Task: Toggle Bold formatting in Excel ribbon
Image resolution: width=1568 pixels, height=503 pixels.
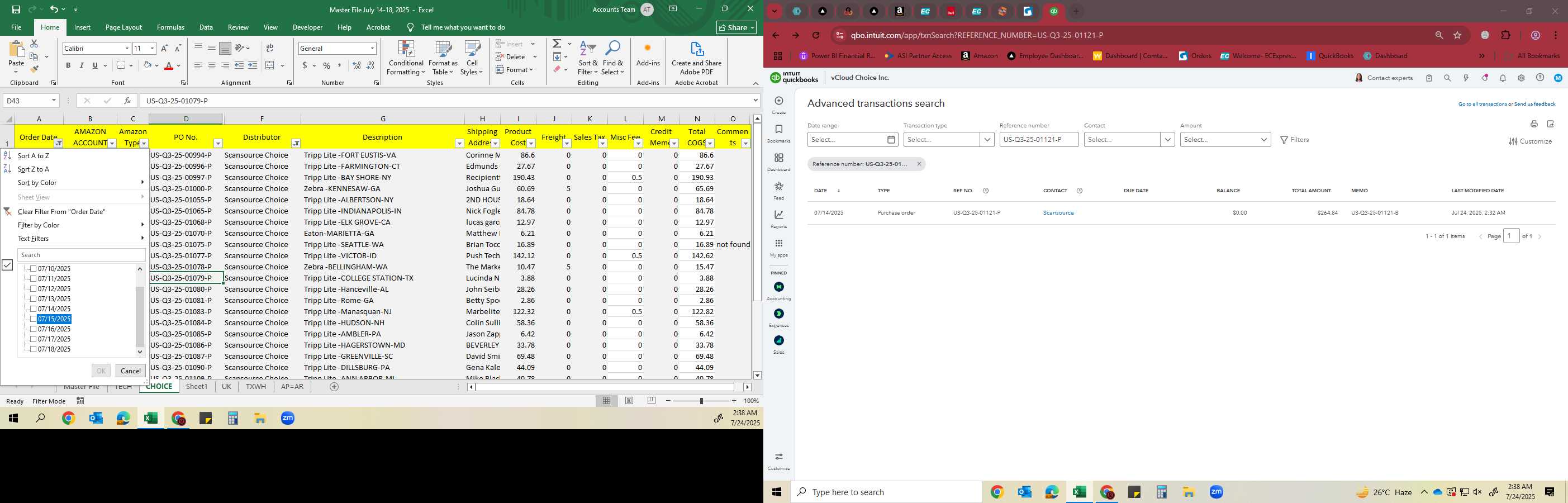Action: (68, 65)
